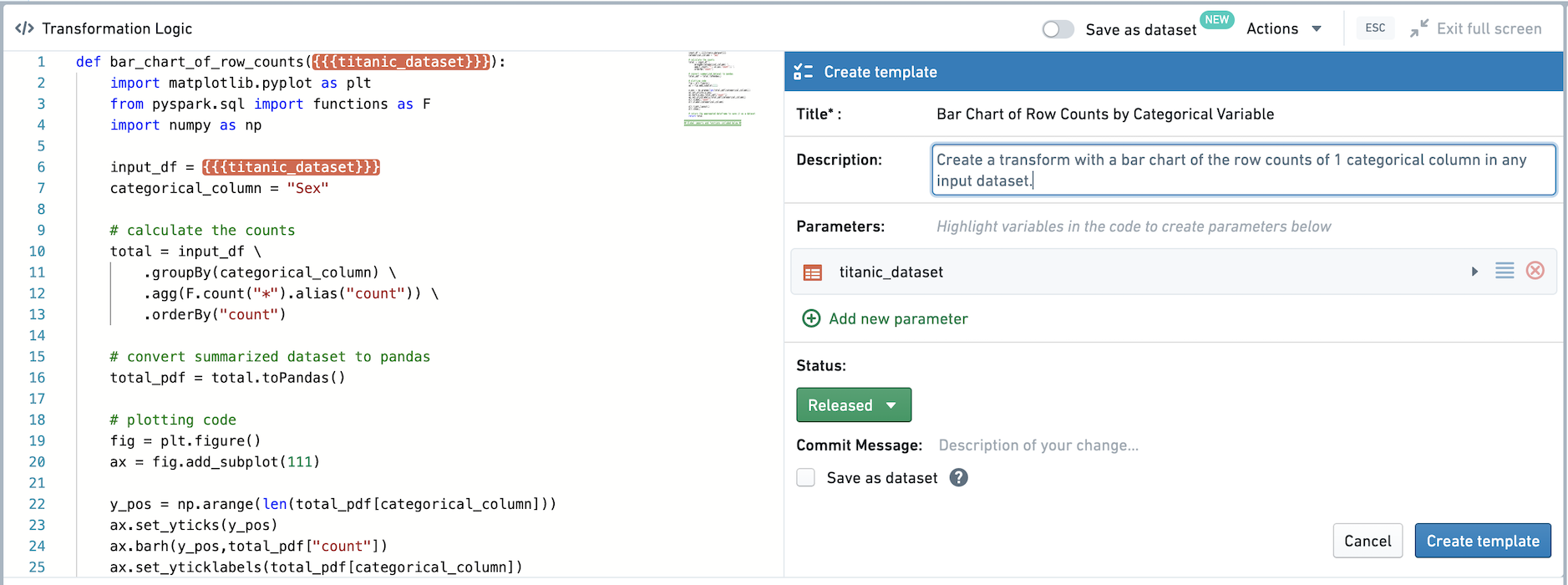Open the Released status dropdown
This screenshot has height=585, width=1568.
[x=854, y=405]
